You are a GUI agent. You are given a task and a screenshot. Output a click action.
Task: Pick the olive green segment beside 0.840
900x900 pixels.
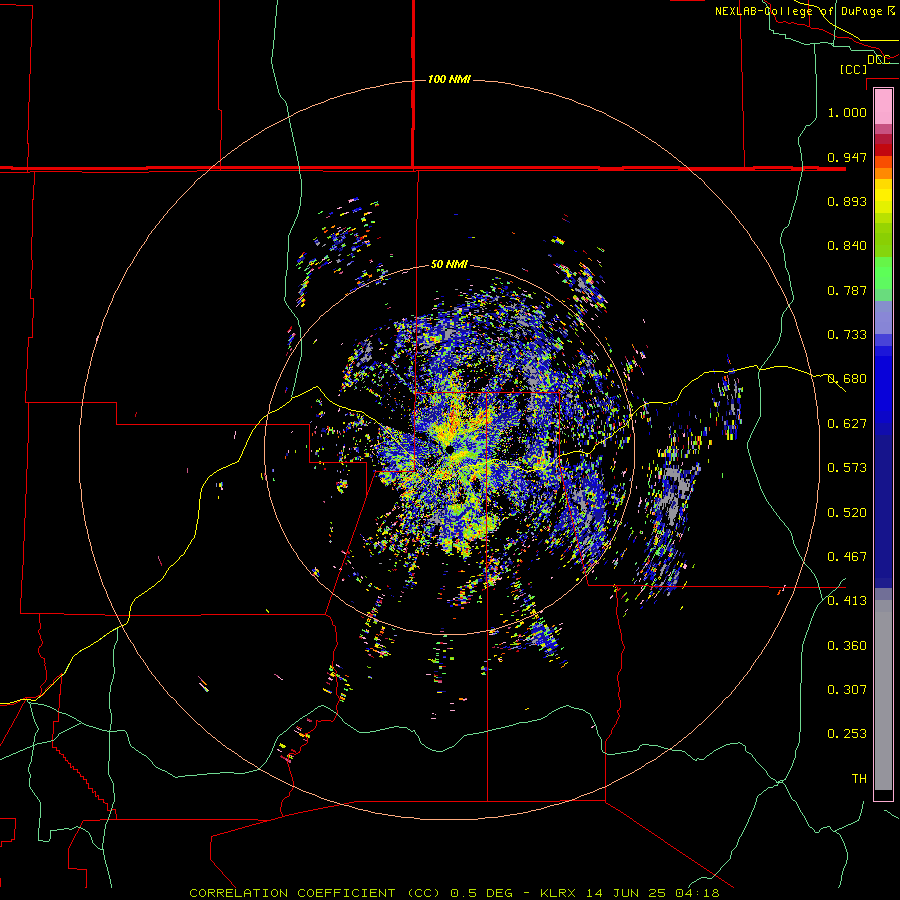pos(883,240)
